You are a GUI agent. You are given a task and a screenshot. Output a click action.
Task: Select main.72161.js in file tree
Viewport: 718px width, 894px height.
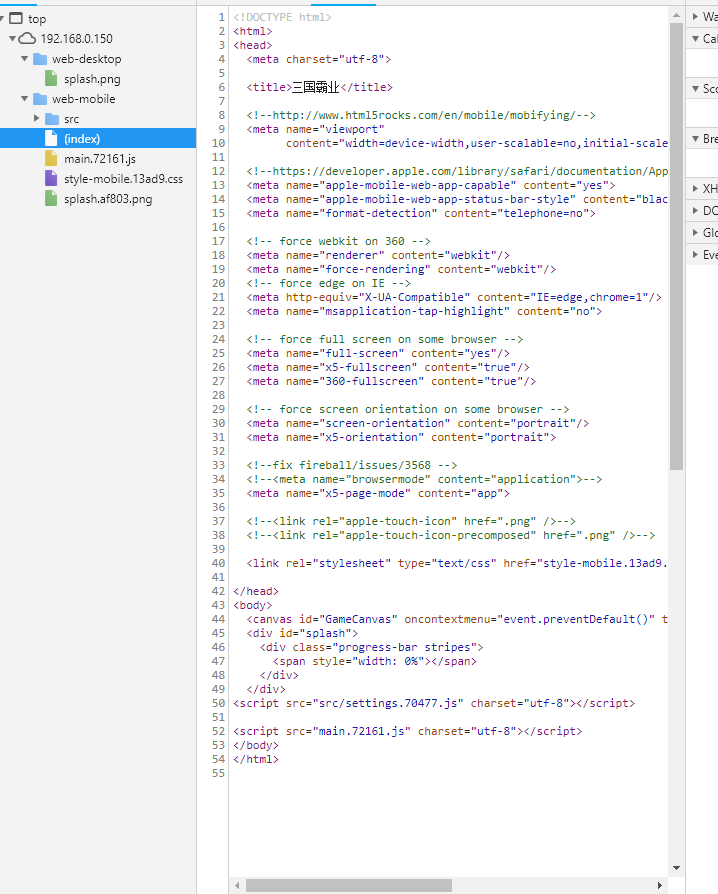[100, 159]
